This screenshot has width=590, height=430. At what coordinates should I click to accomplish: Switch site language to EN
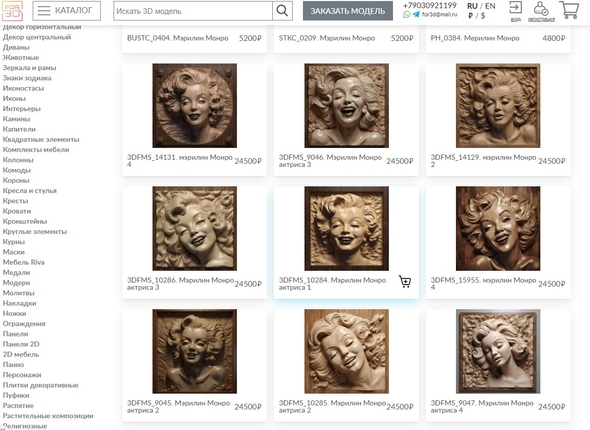[490, 6]
